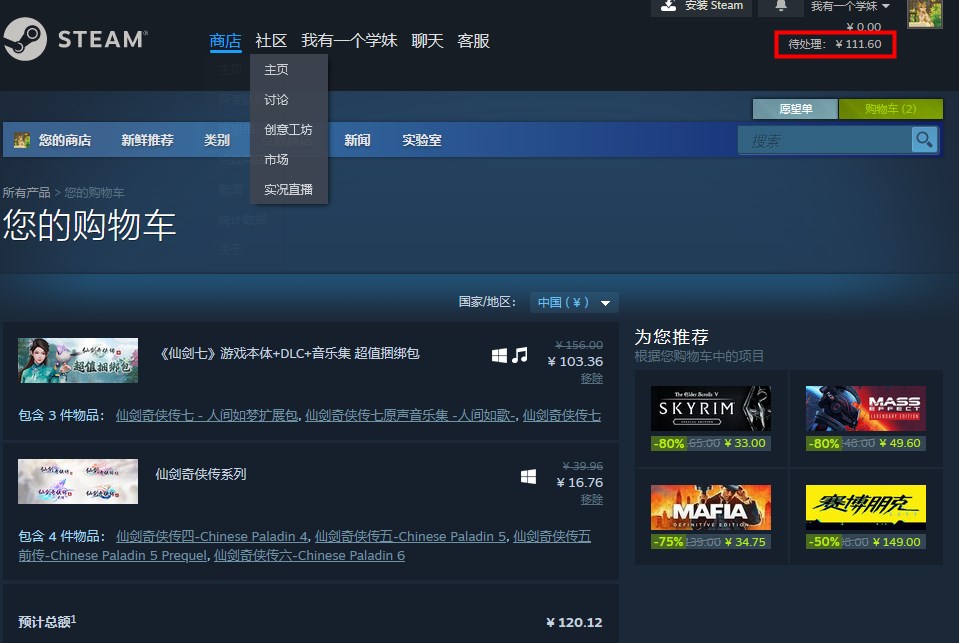Screen dimensions: 959x643
Task: Focus the 搜索 store search field
Action: 824,141
